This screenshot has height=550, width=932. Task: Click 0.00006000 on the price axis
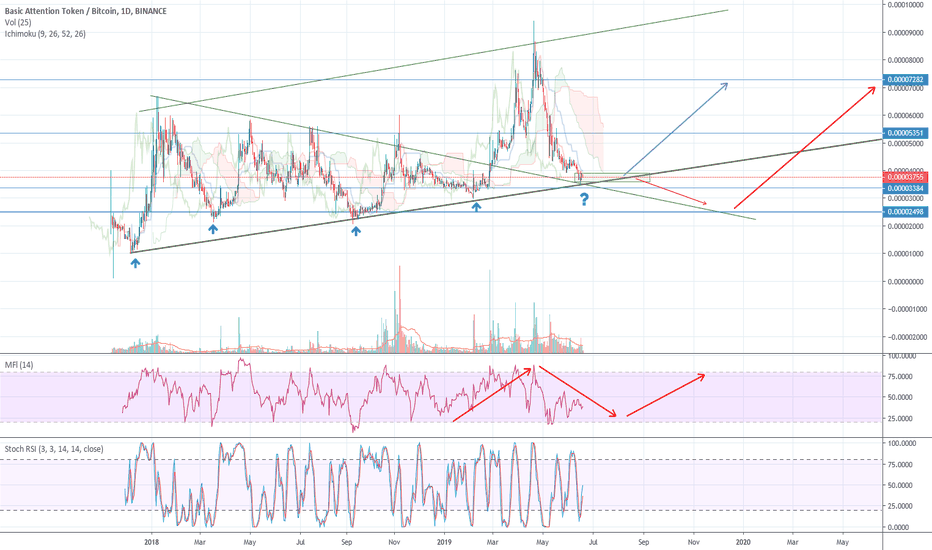click(906, 115)
